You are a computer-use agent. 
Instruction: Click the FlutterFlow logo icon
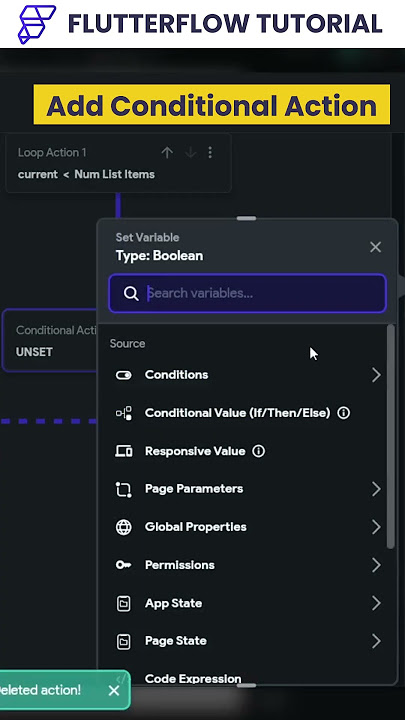tap(36, 24)
